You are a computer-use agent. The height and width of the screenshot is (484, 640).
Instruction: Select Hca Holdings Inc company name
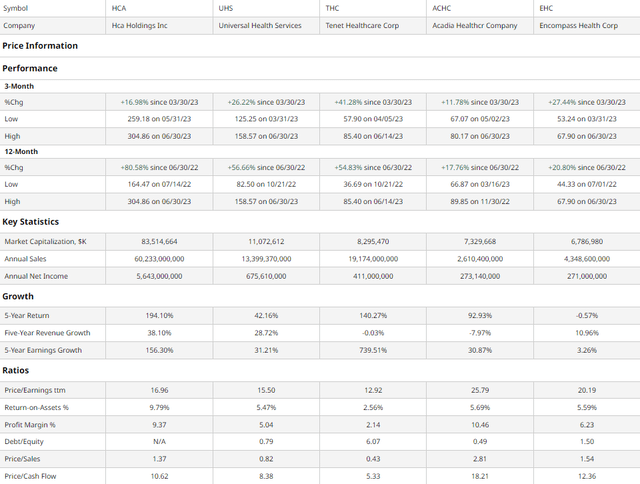pos(140,25)
